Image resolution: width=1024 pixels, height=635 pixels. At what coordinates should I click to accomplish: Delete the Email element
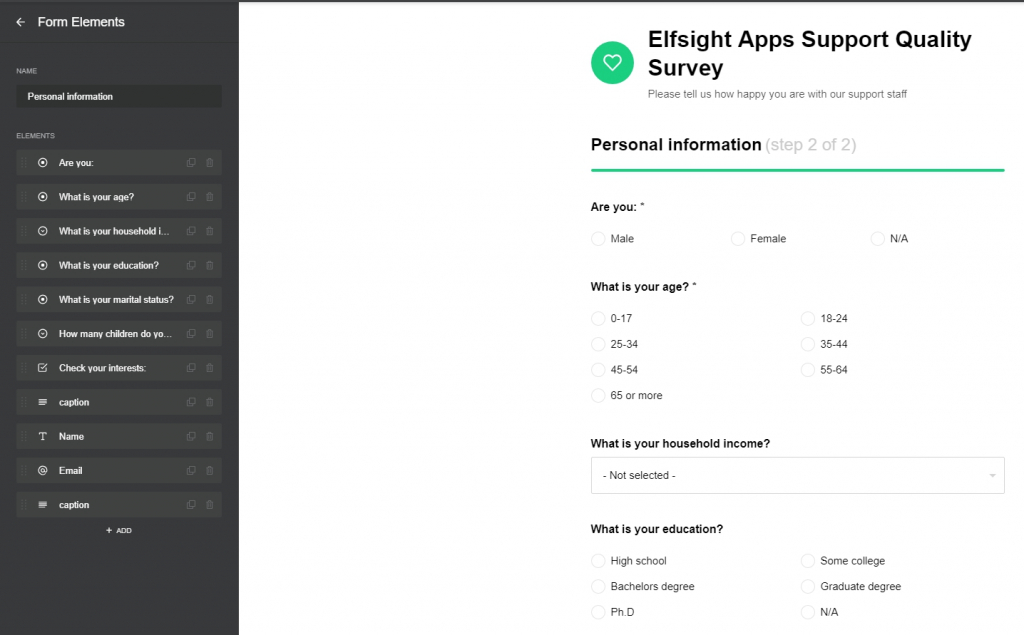(210, 470)
